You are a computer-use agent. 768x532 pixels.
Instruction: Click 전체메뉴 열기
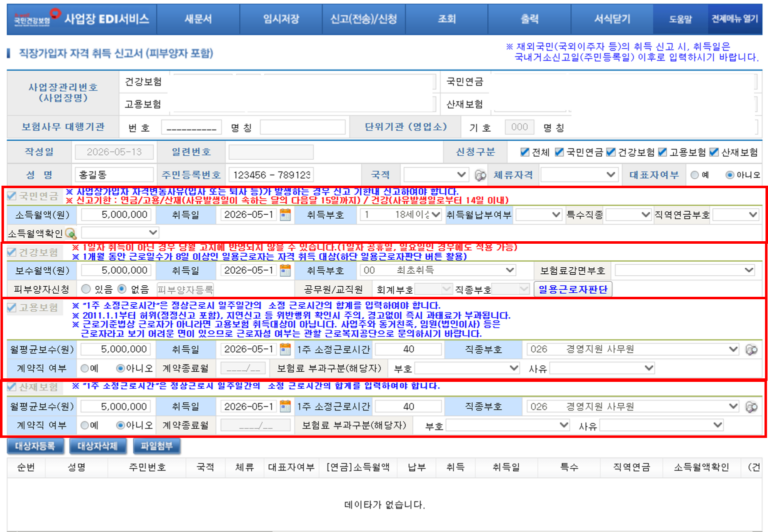click(x=735, y=19)
